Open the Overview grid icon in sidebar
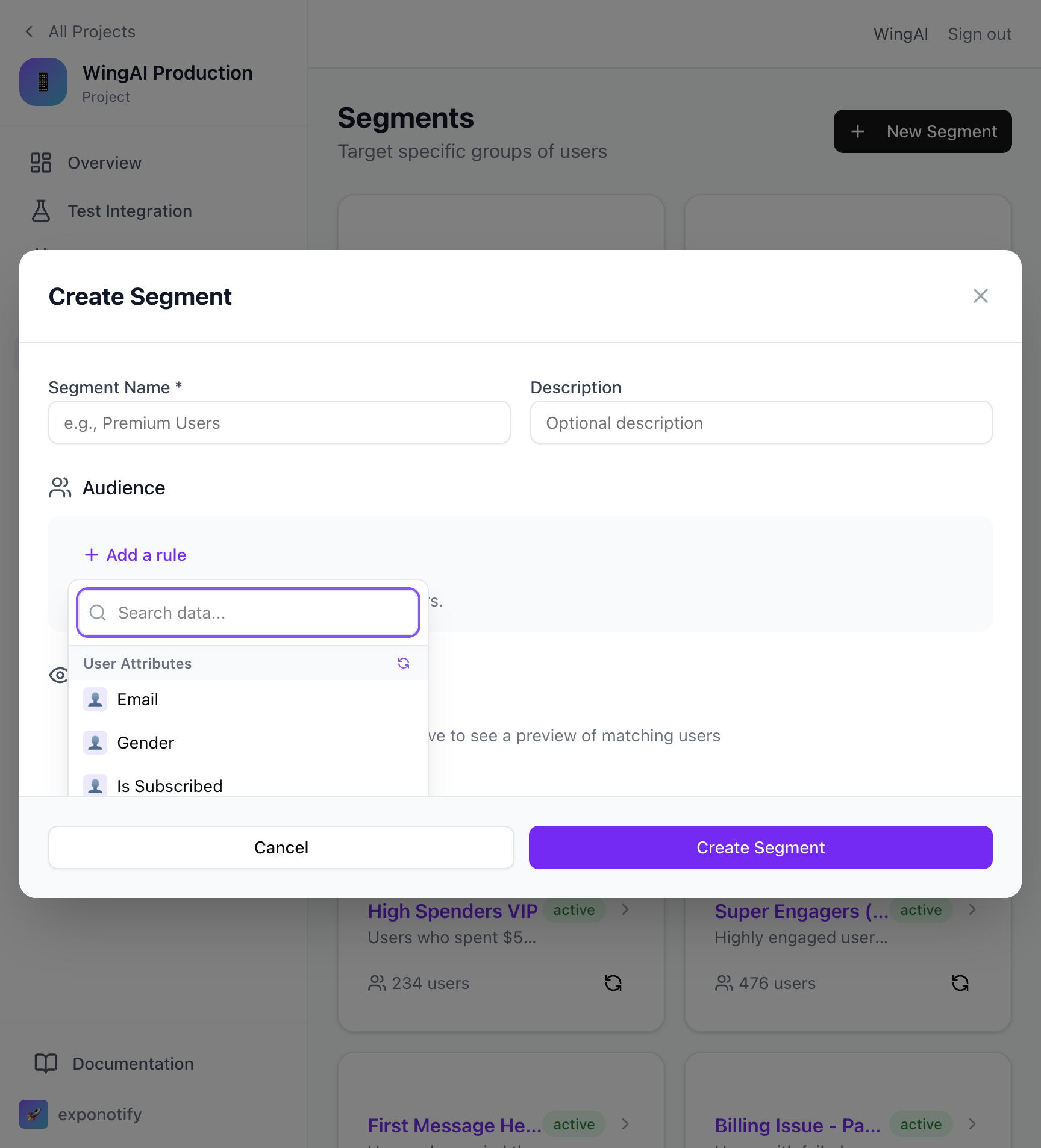 tap(40, 162)
